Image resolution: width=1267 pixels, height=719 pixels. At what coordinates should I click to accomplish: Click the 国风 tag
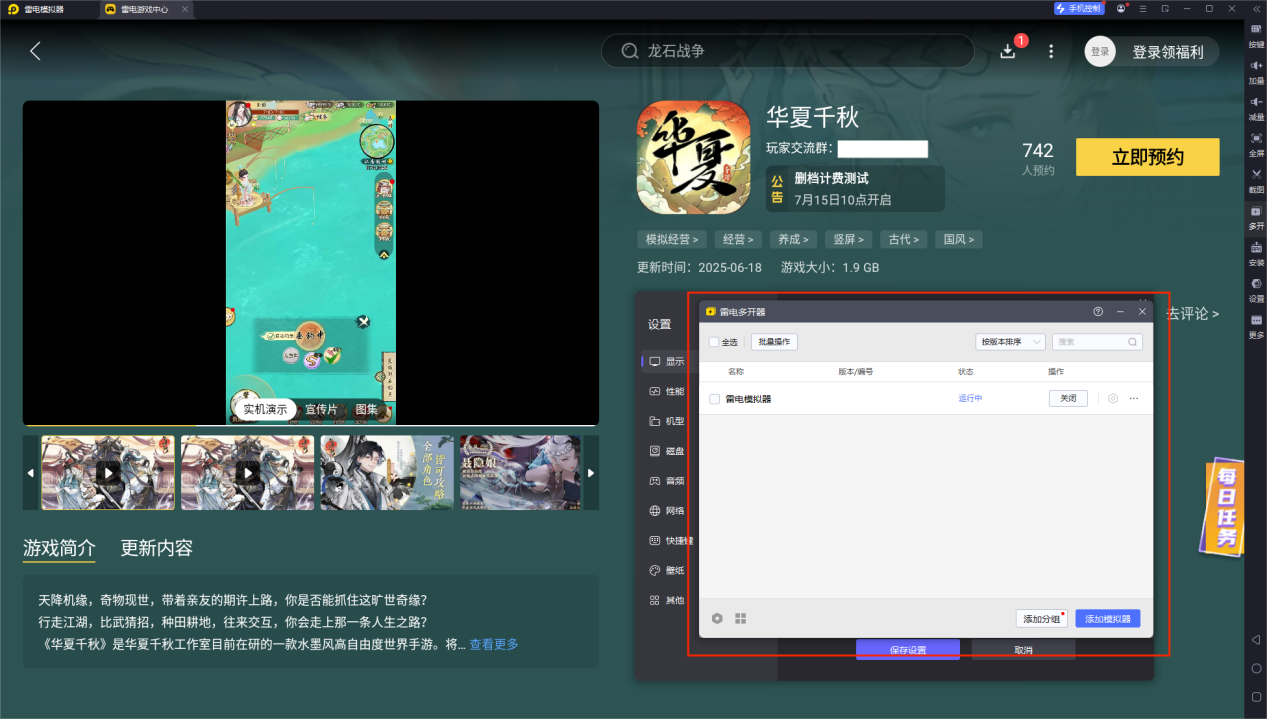pos(960,239)
